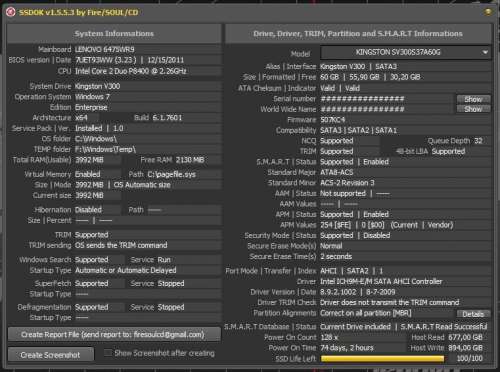Click Host Write value 894,00 GB
Screen dimensions: 500x372
pyautogui.click(x=465, y=348)
